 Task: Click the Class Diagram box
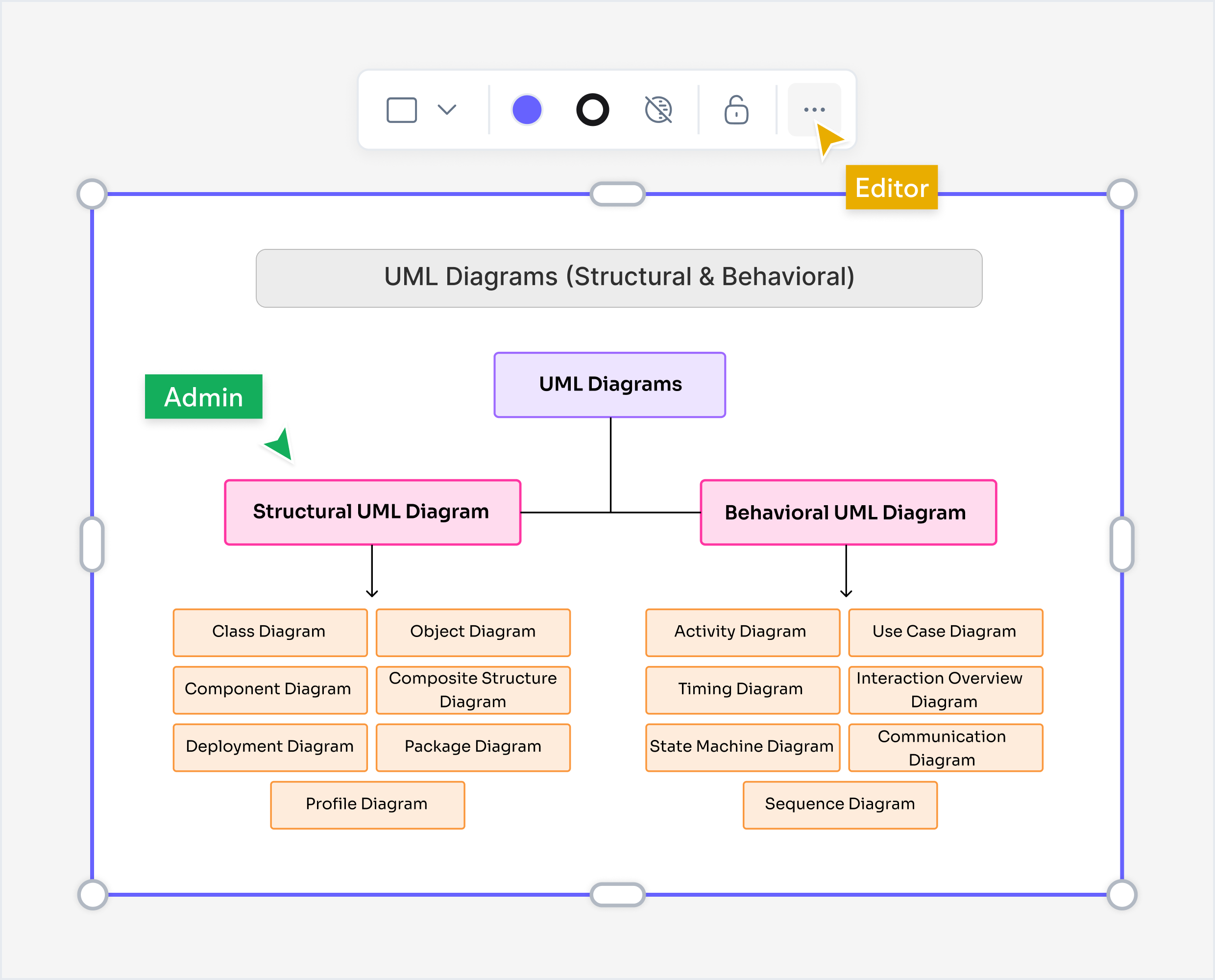pos(270,632)
